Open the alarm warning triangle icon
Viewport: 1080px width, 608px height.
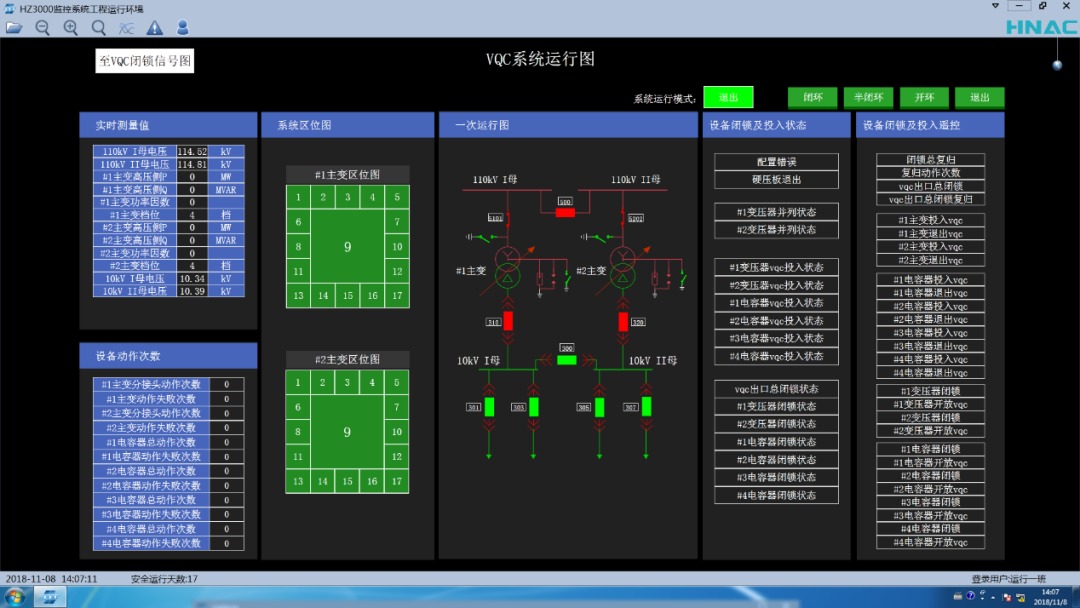[x=154, y=28]
